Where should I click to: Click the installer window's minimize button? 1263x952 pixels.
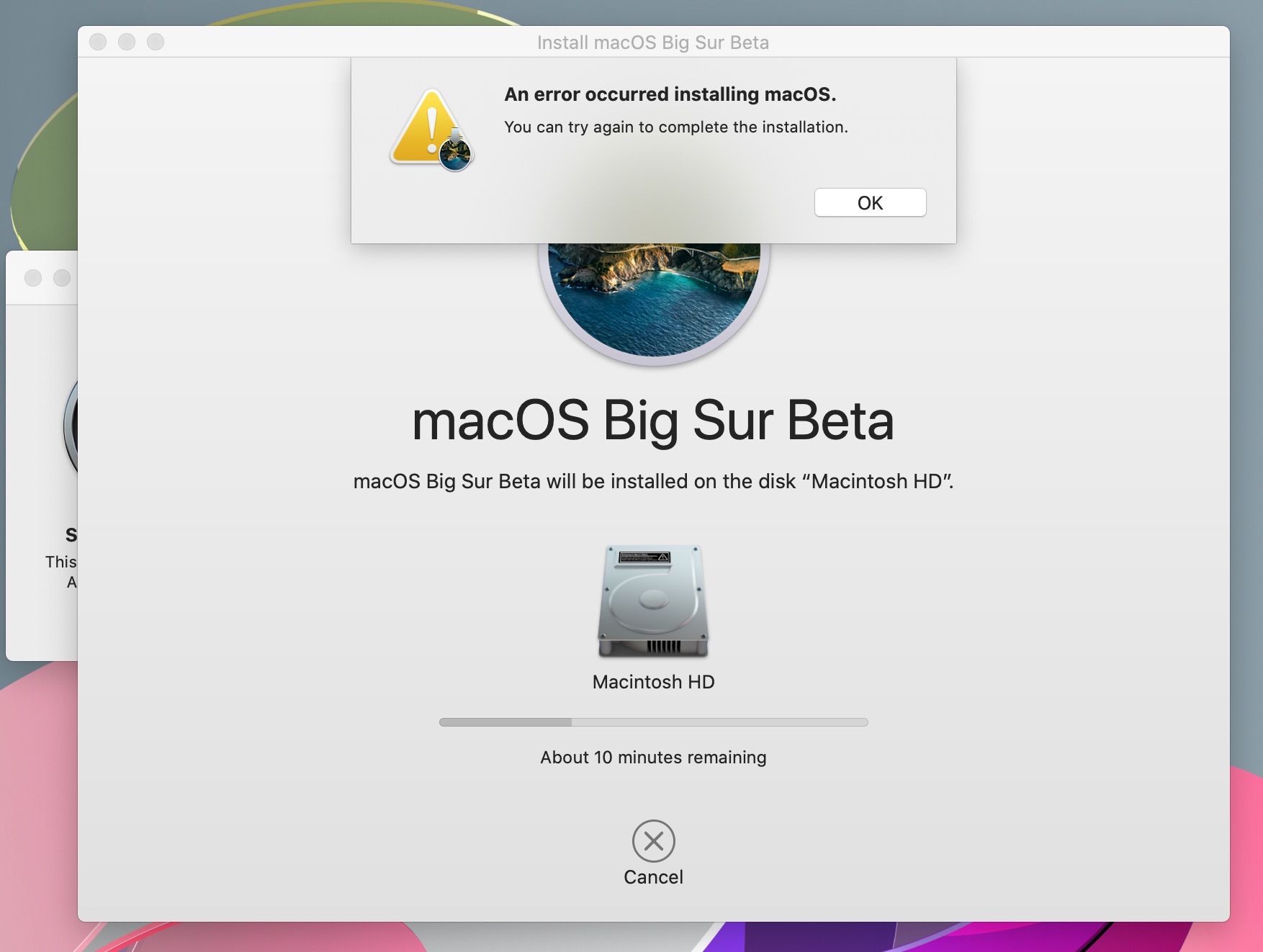pyautogui.click(x=127, y=42)
